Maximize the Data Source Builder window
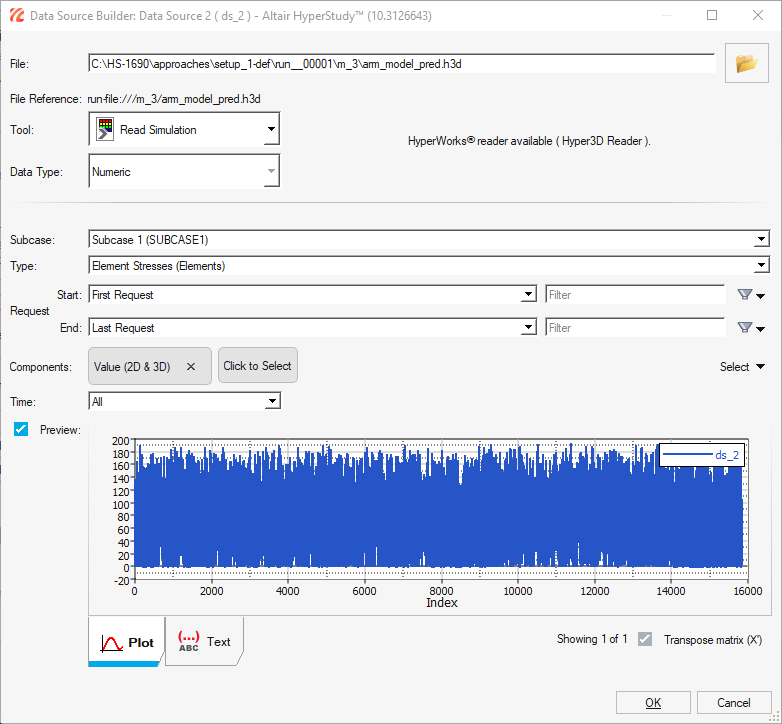This screenshot has height=724, width=782. click(x=712, y=16)
